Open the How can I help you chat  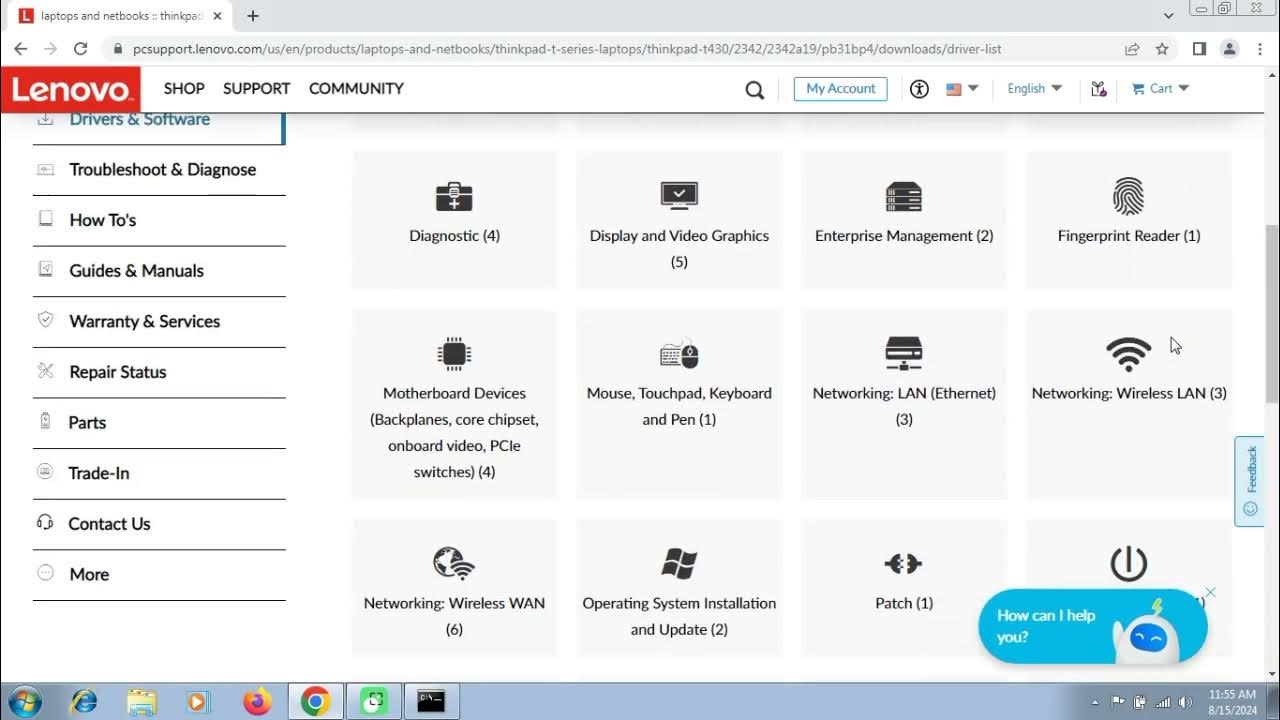tap(1092, 626)
